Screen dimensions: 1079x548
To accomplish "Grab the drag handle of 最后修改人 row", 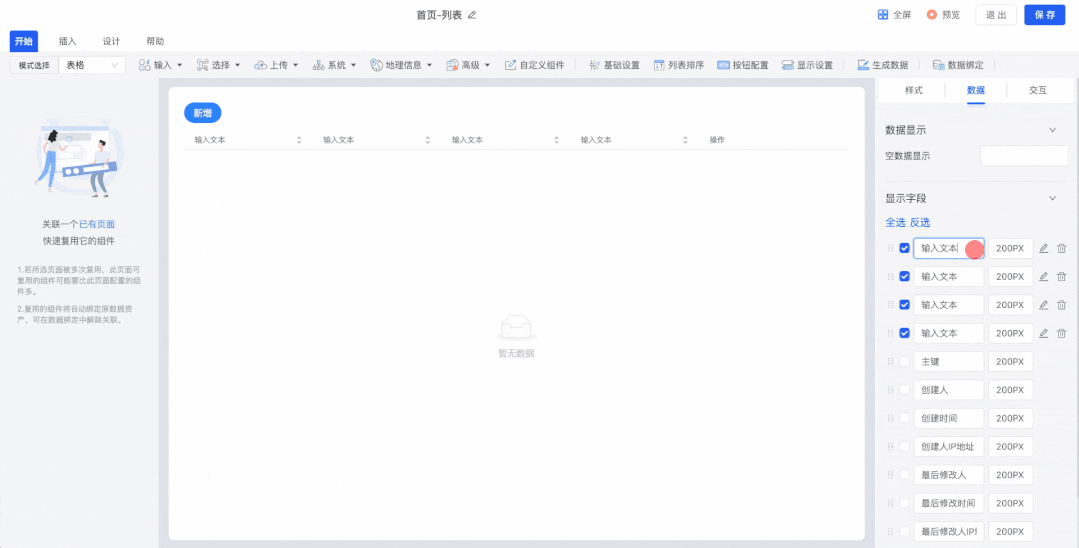I will (x=890, y=475).
